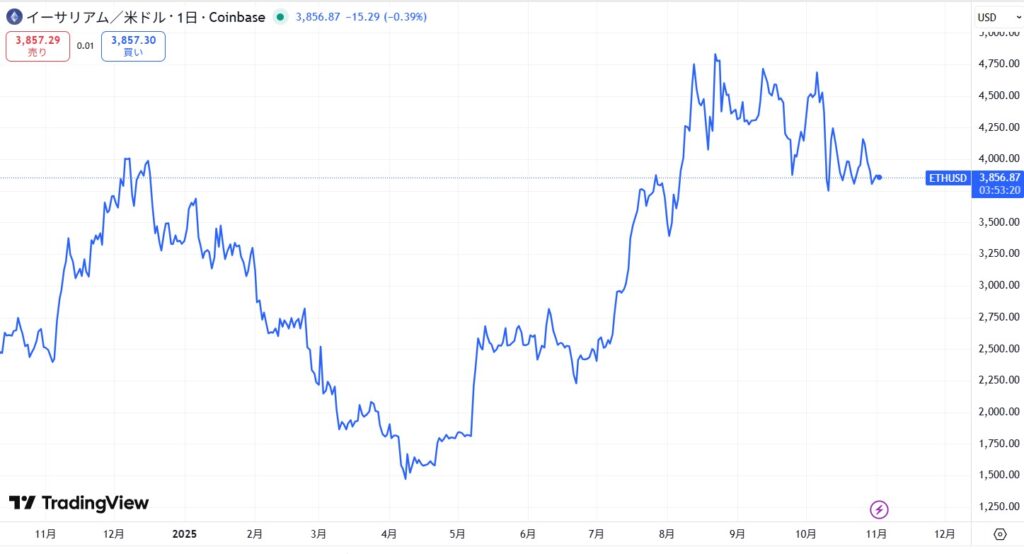
Task: Click the 8月 label on time axis
Action: [x=667, y=534]
